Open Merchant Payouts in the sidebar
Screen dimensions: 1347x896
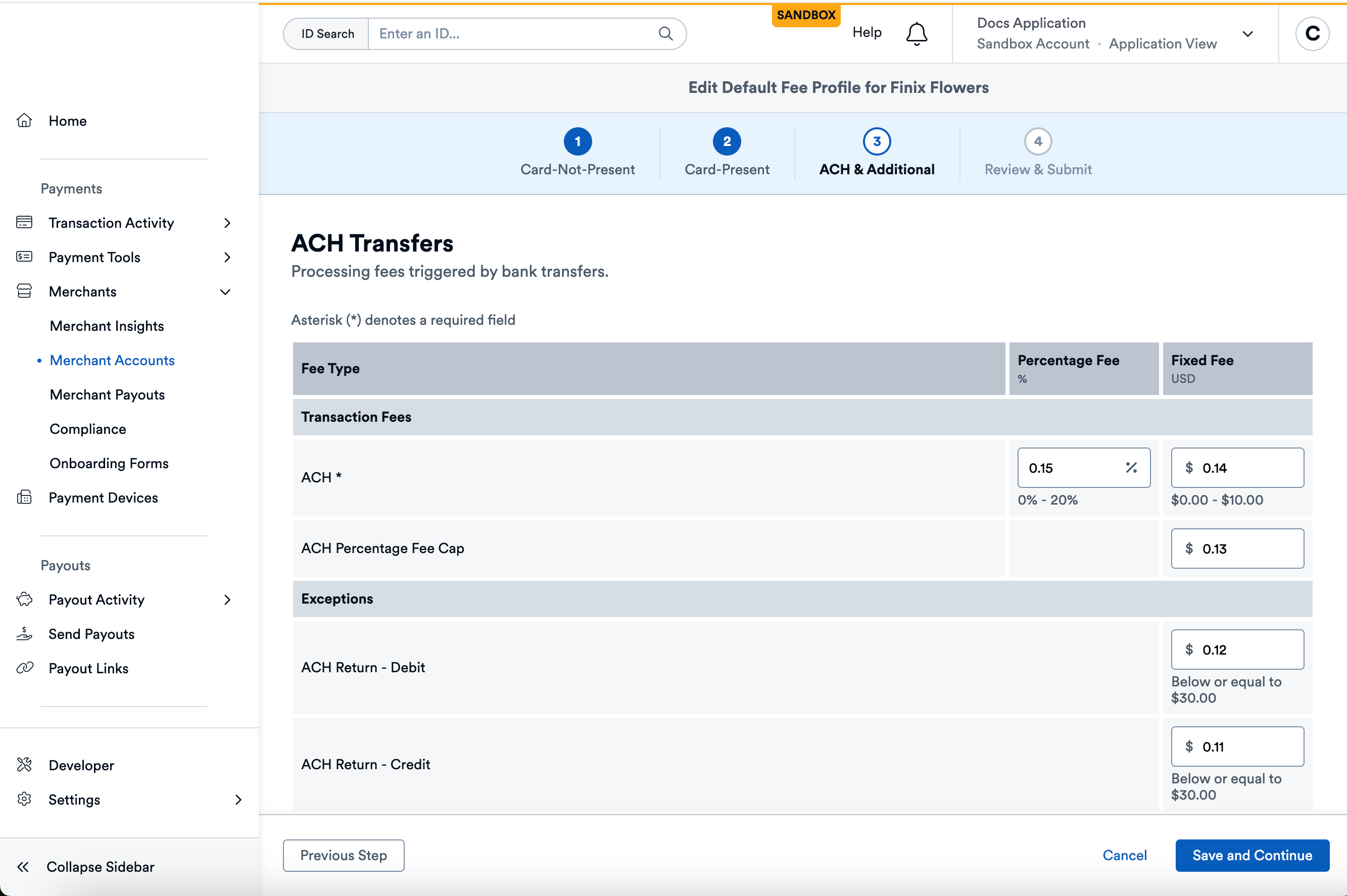click(x=107, y=395)
